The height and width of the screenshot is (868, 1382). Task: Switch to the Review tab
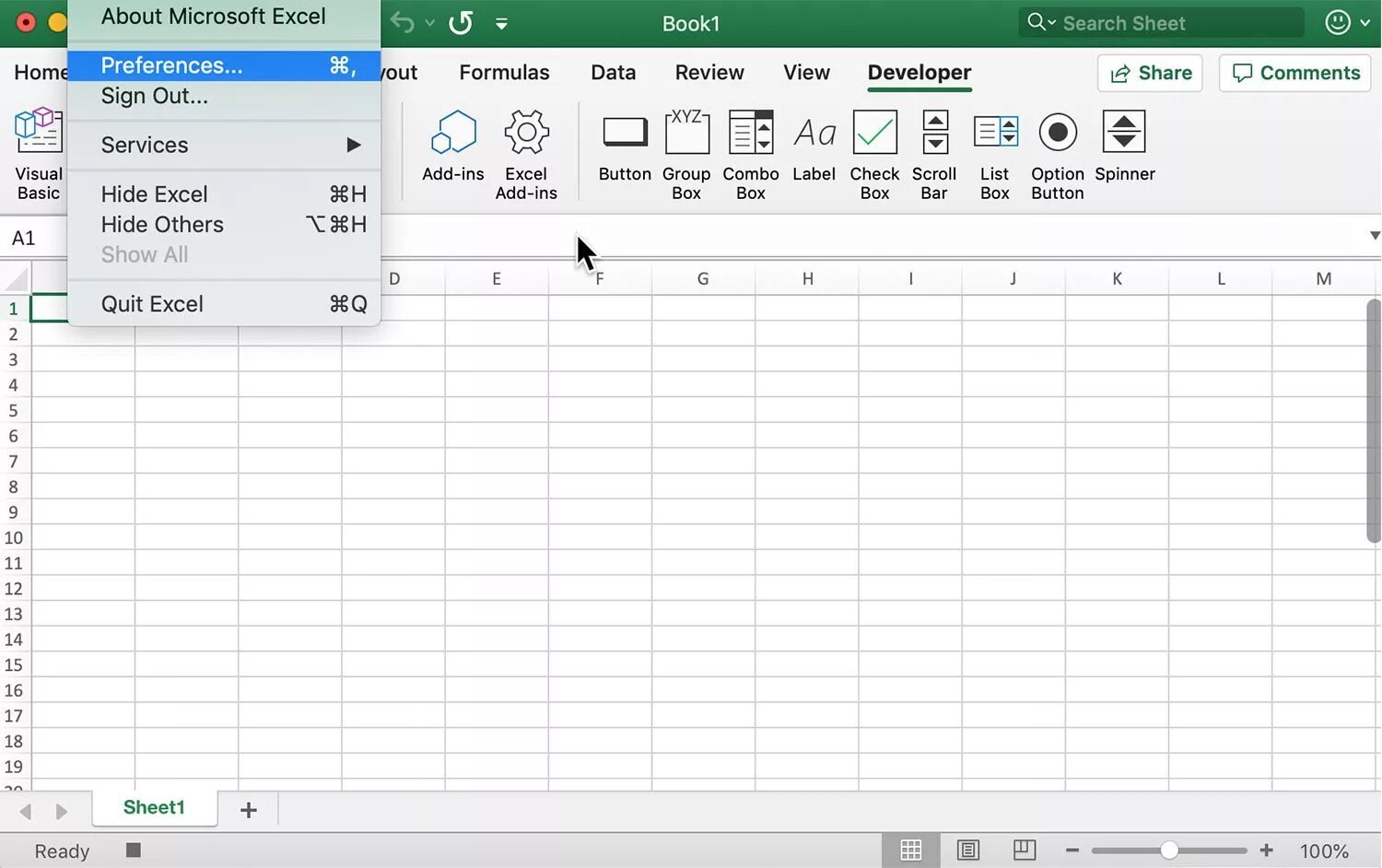pyautogui.click(x=709, y=73)
